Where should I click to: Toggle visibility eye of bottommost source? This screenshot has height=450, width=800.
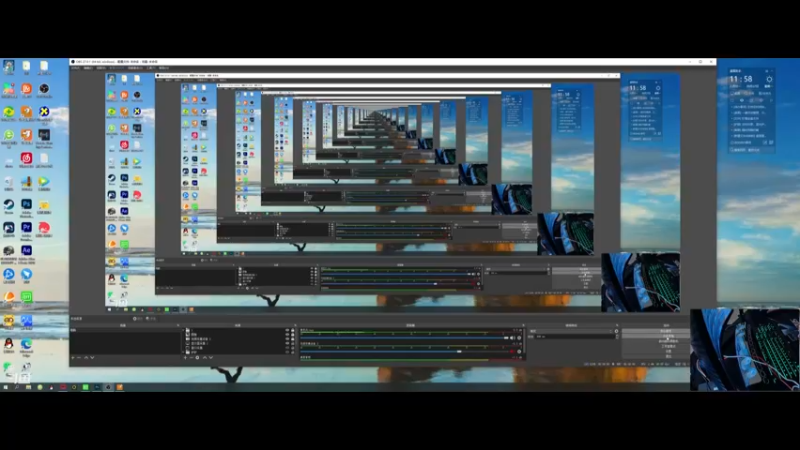pos(287,352)
